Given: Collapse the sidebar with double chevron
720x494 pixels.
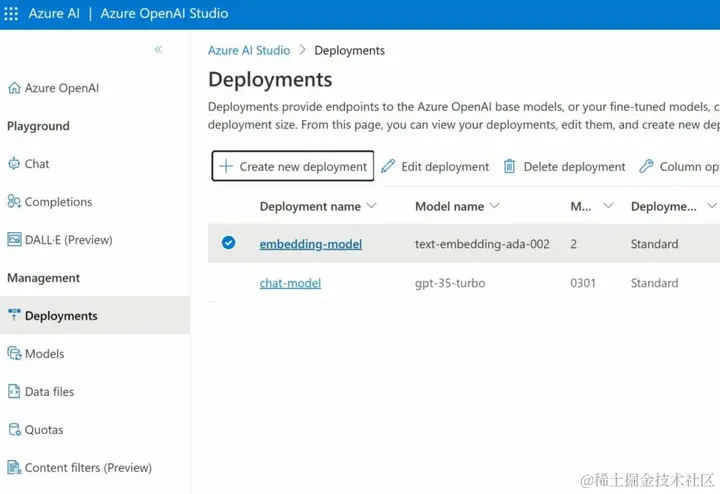Looking at the screenshot, I should (x=158, y=50).
